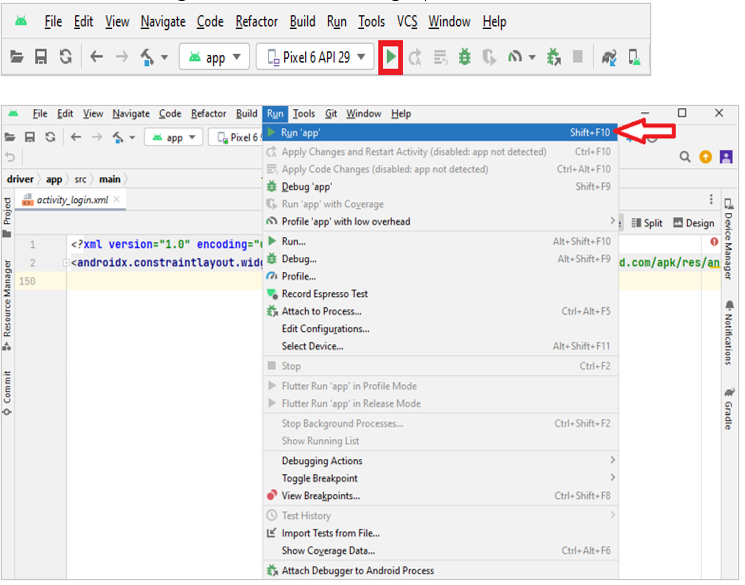Switch editor to Split view
745x585 pixels.
point(647,223)
